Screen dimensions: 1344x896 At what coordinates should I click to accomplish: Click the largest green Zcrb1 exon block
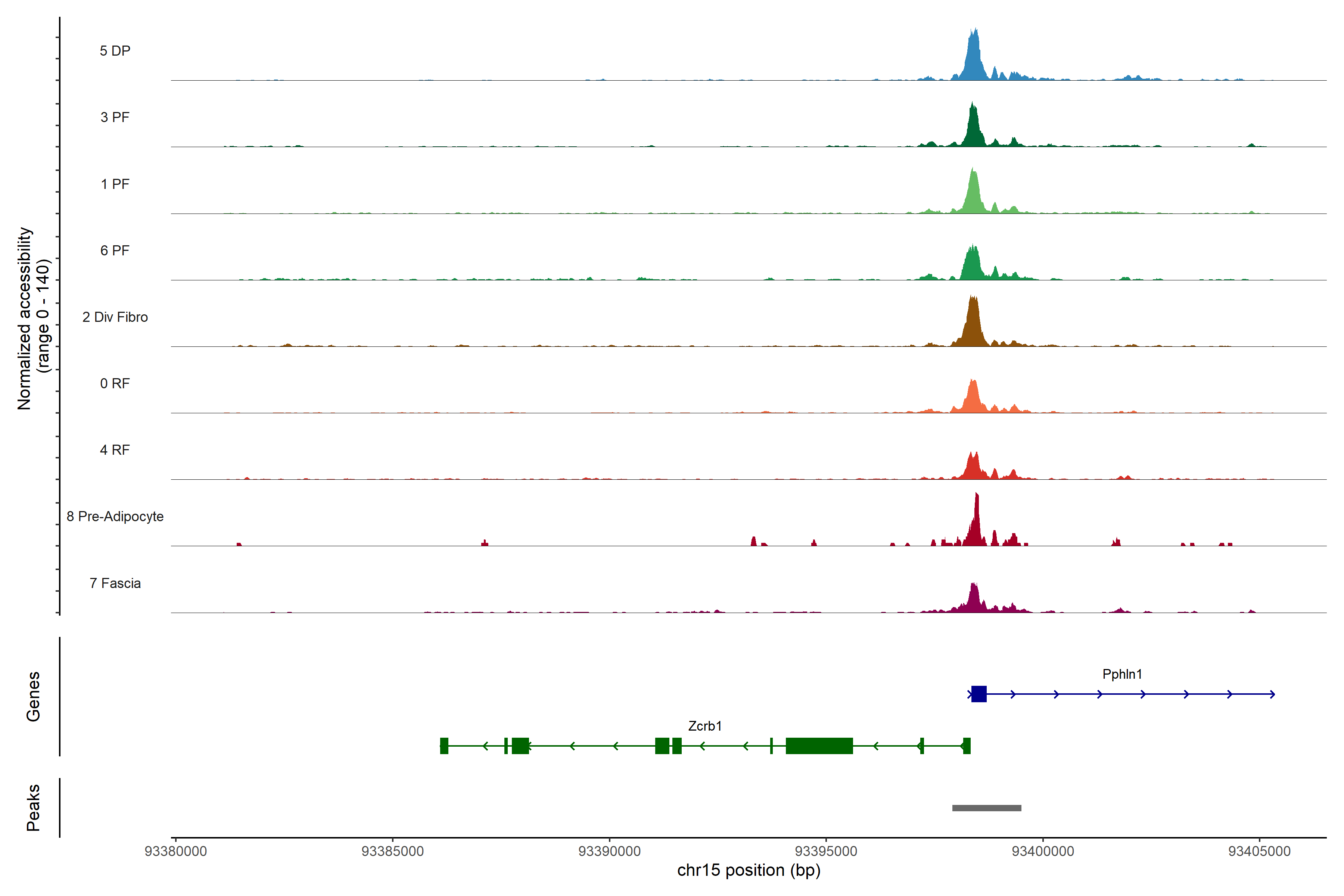pos(819,746)
